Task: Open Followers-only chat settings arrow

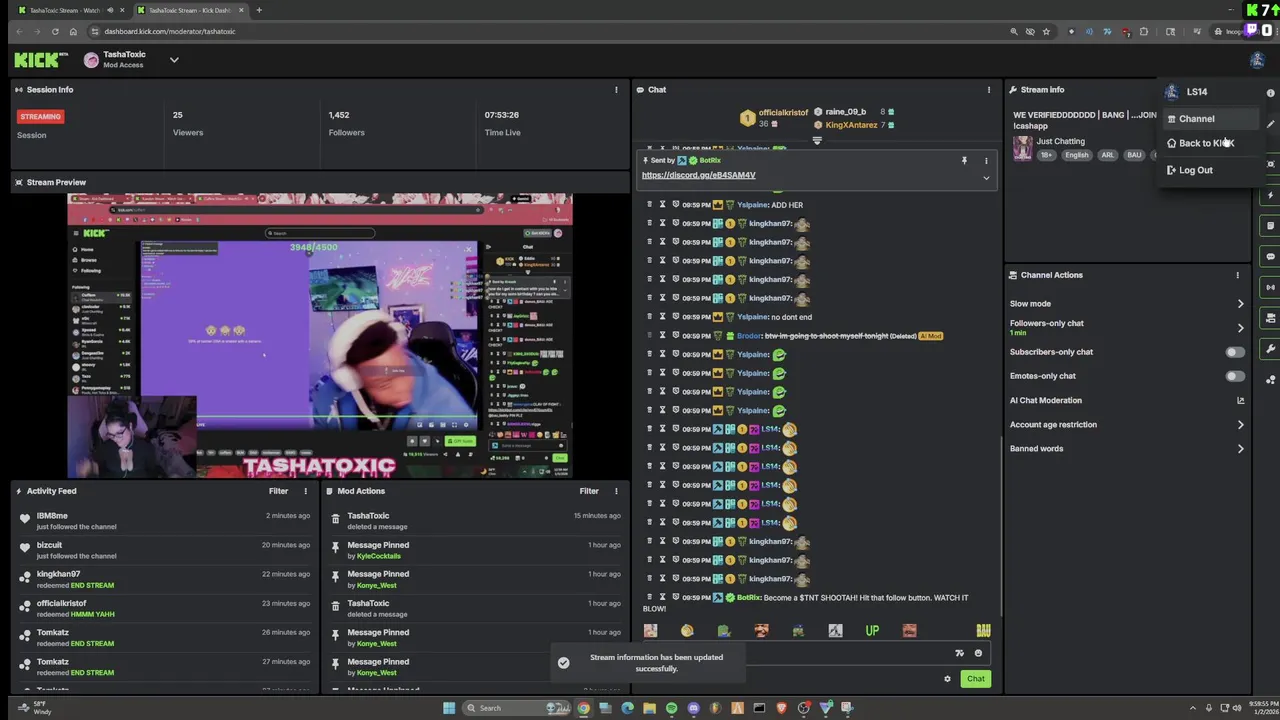Action: (x=1240, y=328)
